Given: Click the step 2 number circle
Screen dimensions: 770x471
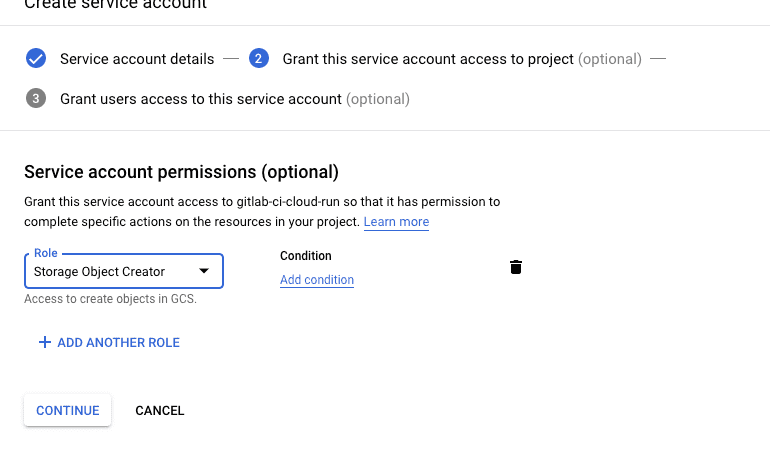Looking at the screenshot, I should pyautogui.click(x=259, y=59).
